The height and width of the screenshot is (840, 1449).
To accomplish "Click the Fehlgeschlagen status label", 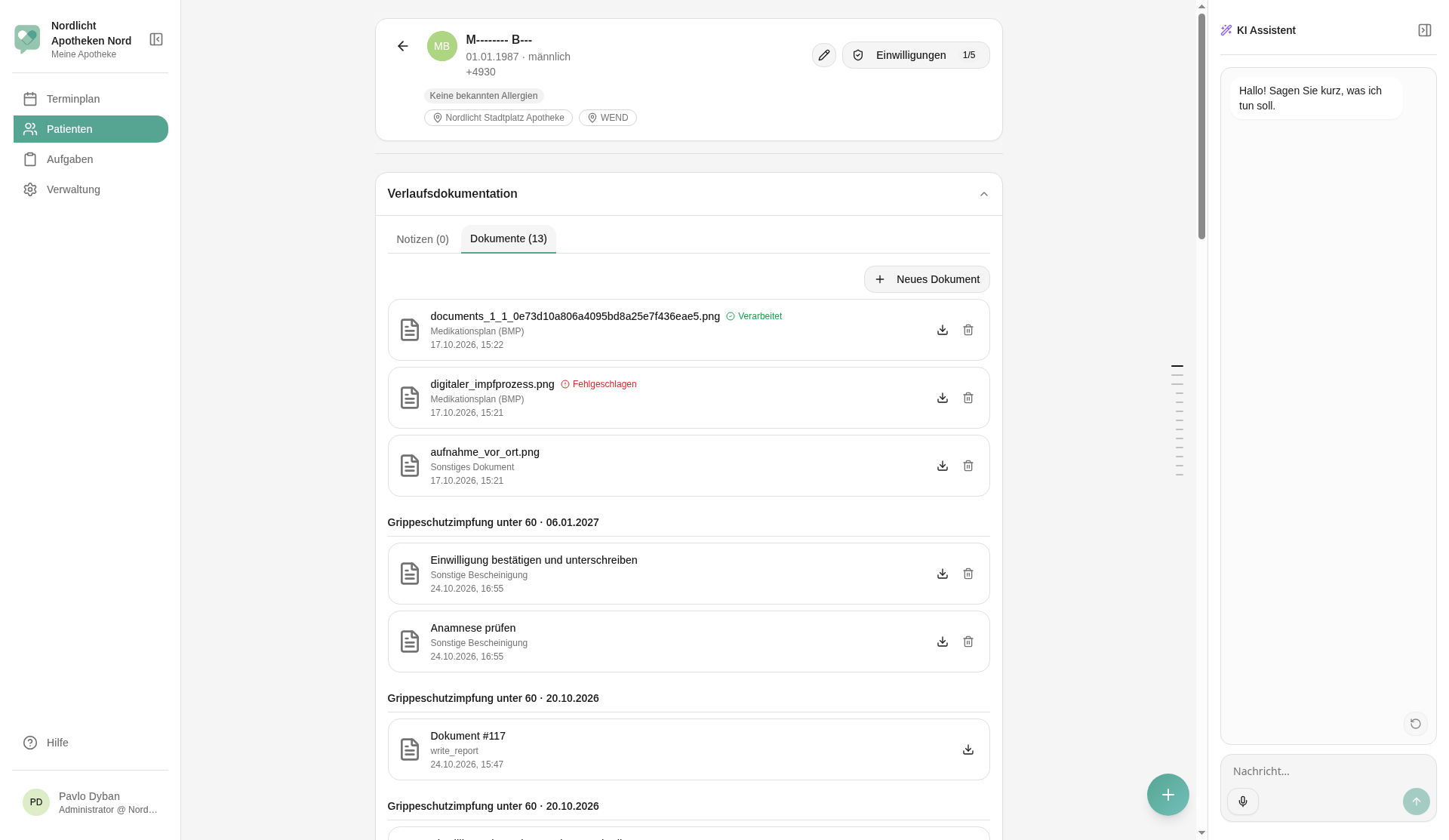I will [598, 384].
